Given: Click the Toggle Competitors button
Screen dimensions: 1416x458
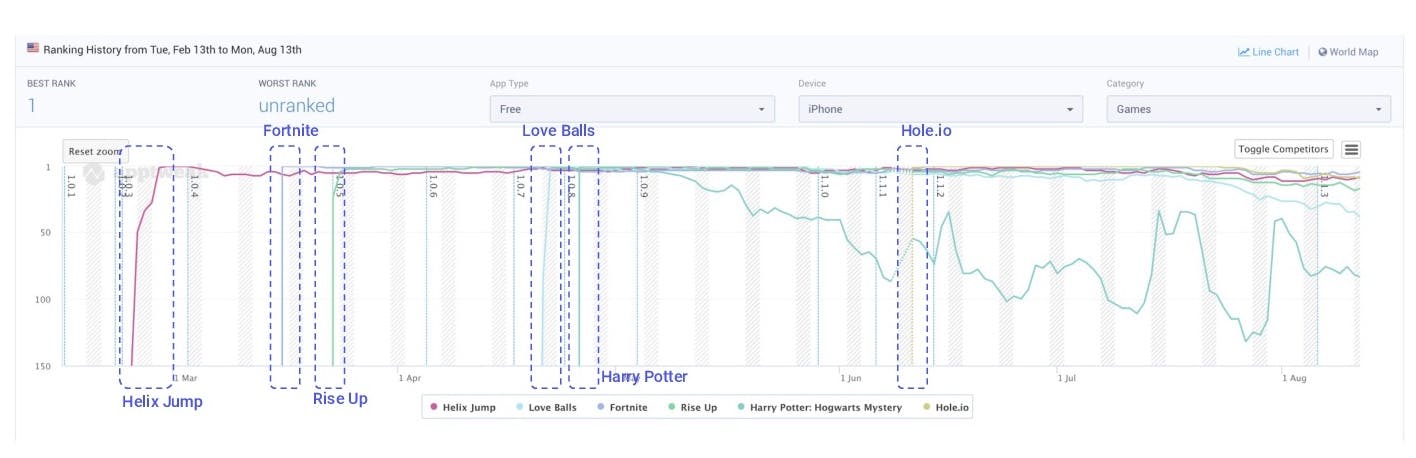Looking at the screenshot, I should [1283, 149].
